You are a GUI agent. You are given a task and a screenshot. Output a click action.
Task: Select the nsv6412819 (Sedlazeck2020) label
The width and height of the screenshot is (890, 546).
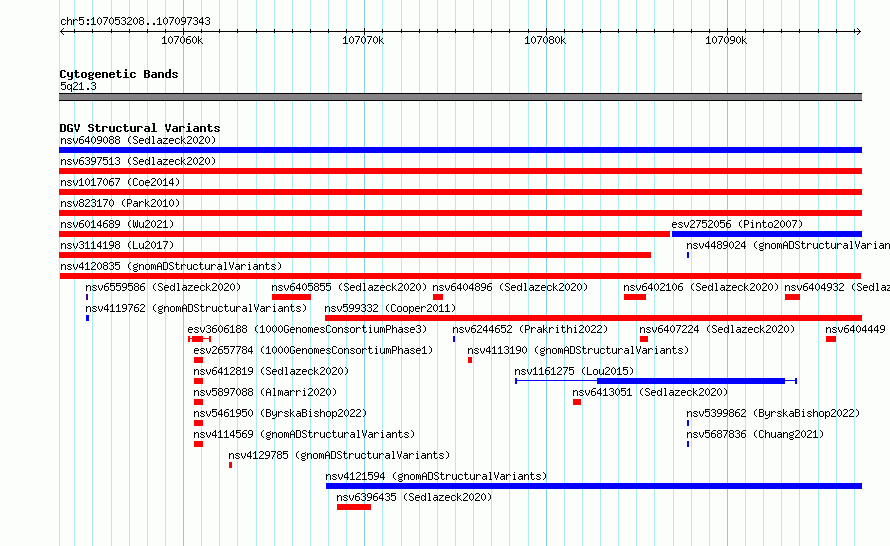pos(271,371)
